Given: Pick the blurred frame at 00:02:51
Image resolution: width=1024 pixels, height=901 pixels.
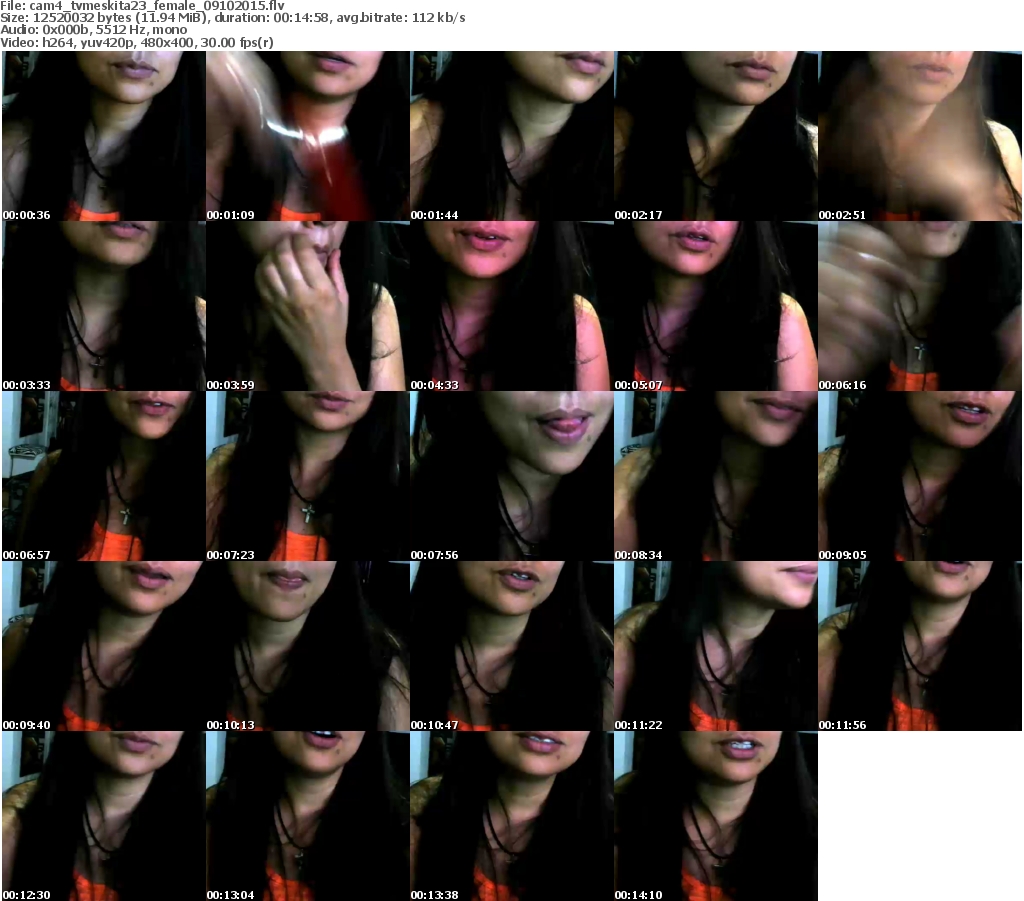Looking at the screenshot, I should point(920,136).
